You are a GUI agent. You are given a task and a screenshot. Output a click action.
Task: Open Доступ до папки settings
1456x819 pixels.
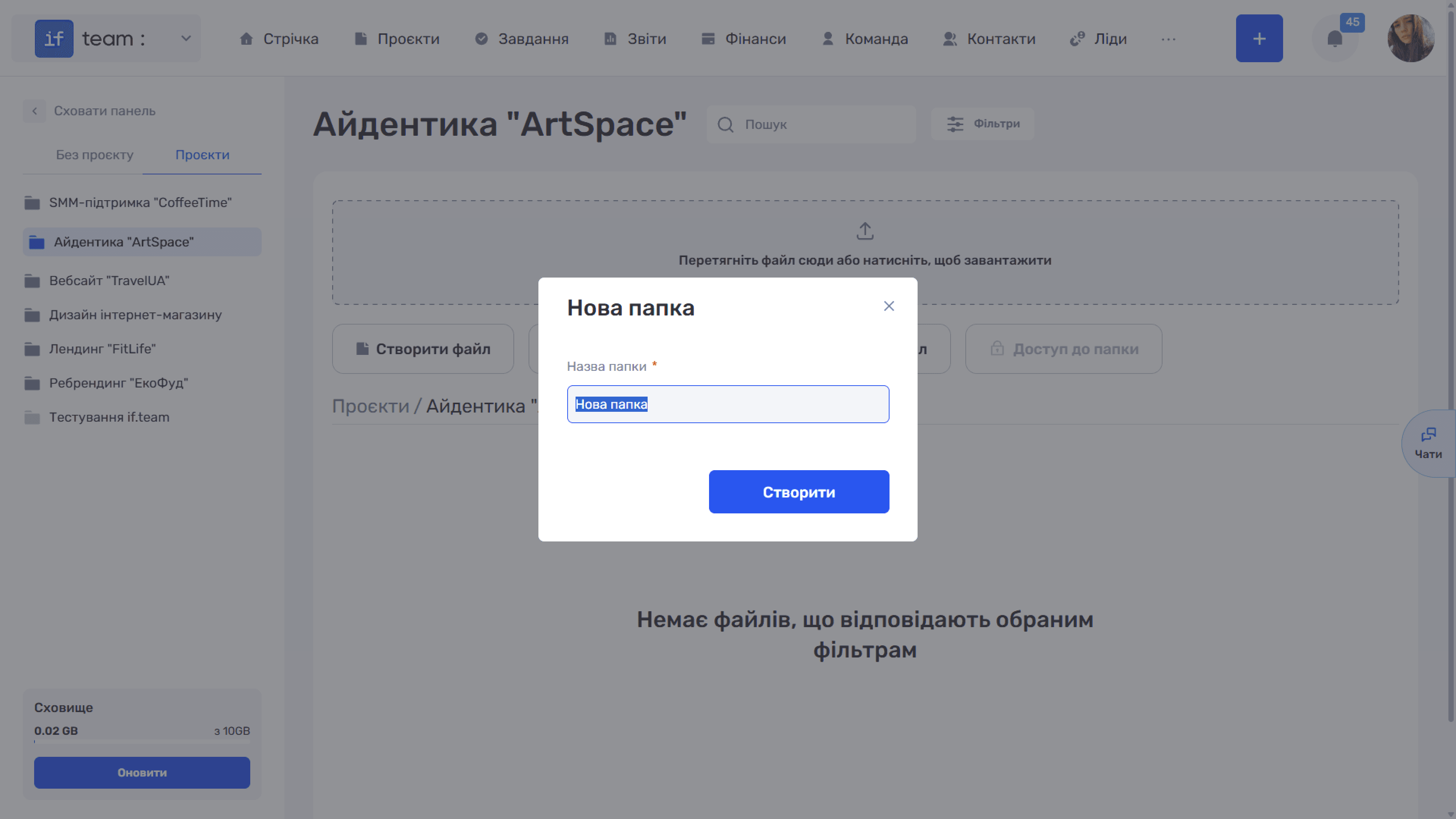[1063, 349]
